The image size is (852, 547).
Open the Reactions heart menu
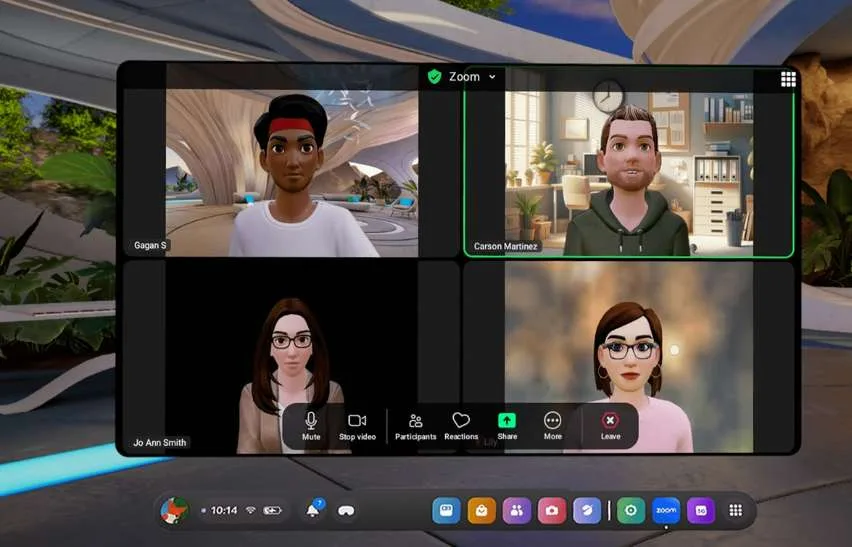click(461, 426)
